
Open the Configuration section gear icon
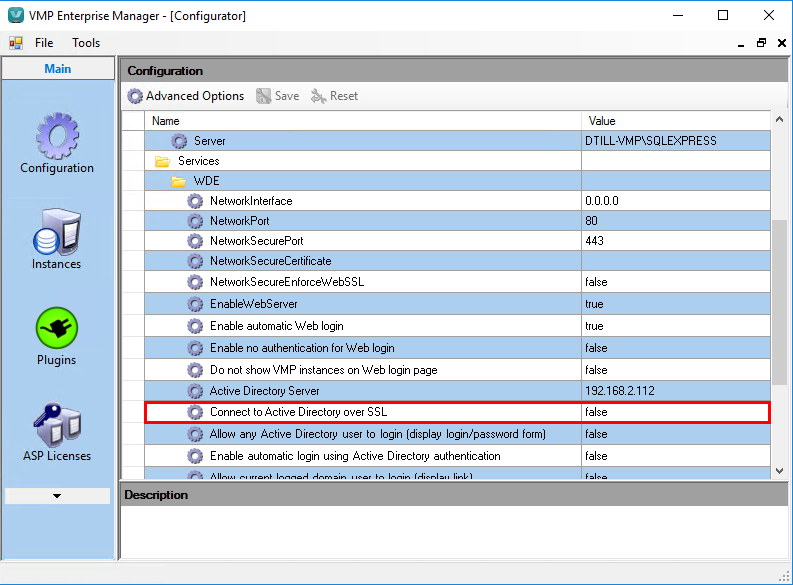click(x=57, y=136)
